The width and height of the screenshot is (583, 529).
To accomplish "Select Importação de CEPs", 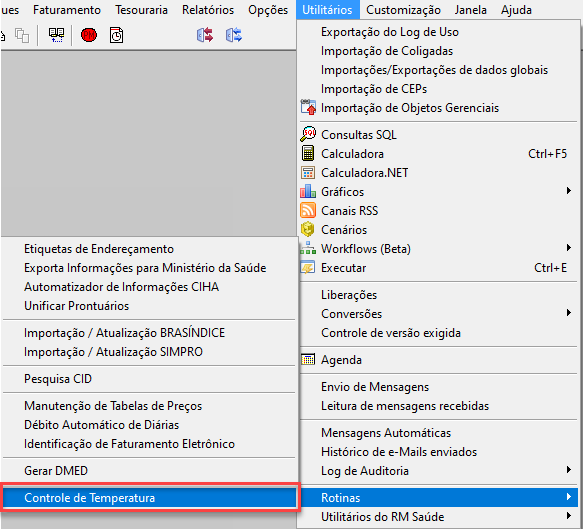I will (438, 88).
